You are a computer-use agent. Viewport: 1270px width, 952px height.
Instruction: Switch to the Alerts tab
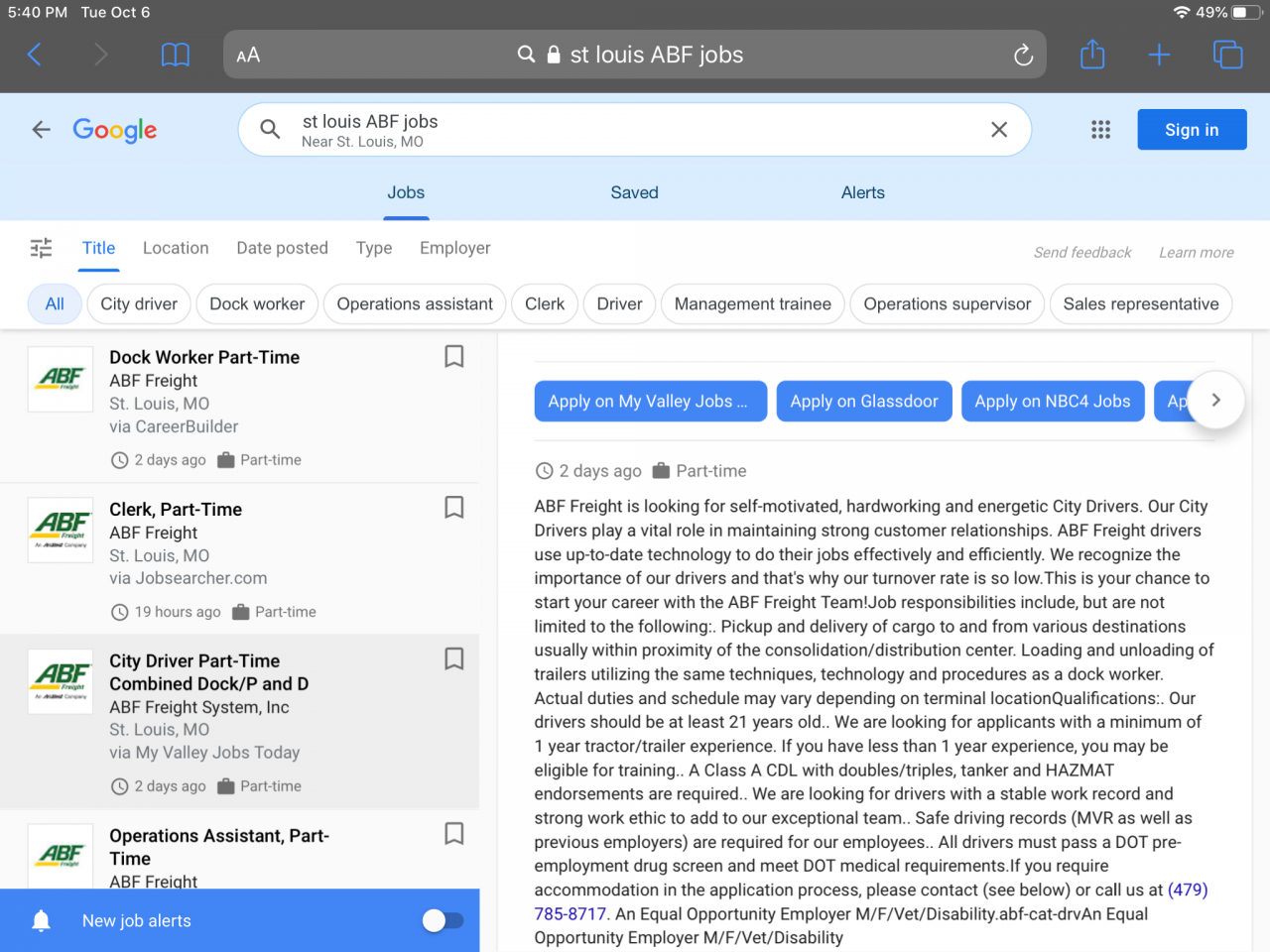pos(862,192)
